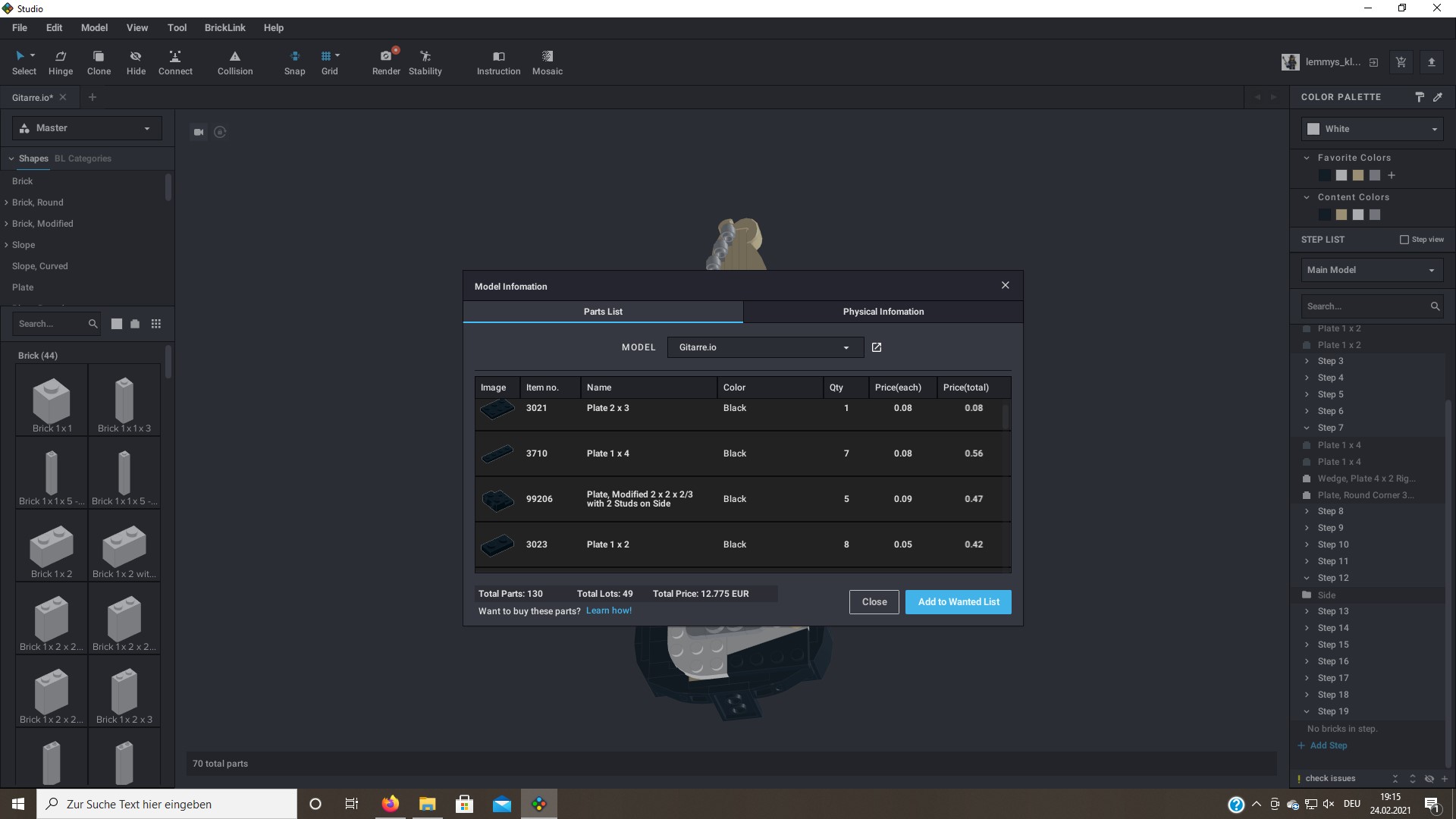The width and height of the screenshot is (1456, 819).
Task: Follow the Learn how! link
Action: (x=608, y=611)
